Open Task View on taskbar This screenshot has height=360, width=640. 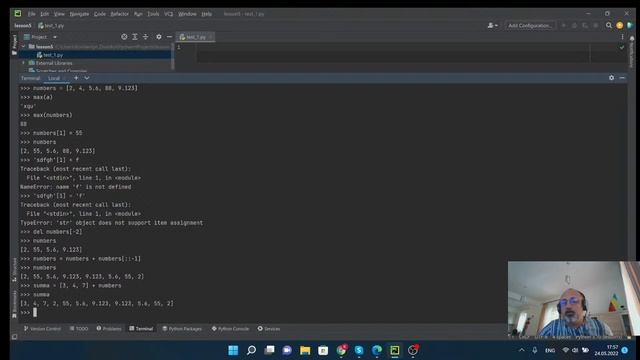point(269,350)
